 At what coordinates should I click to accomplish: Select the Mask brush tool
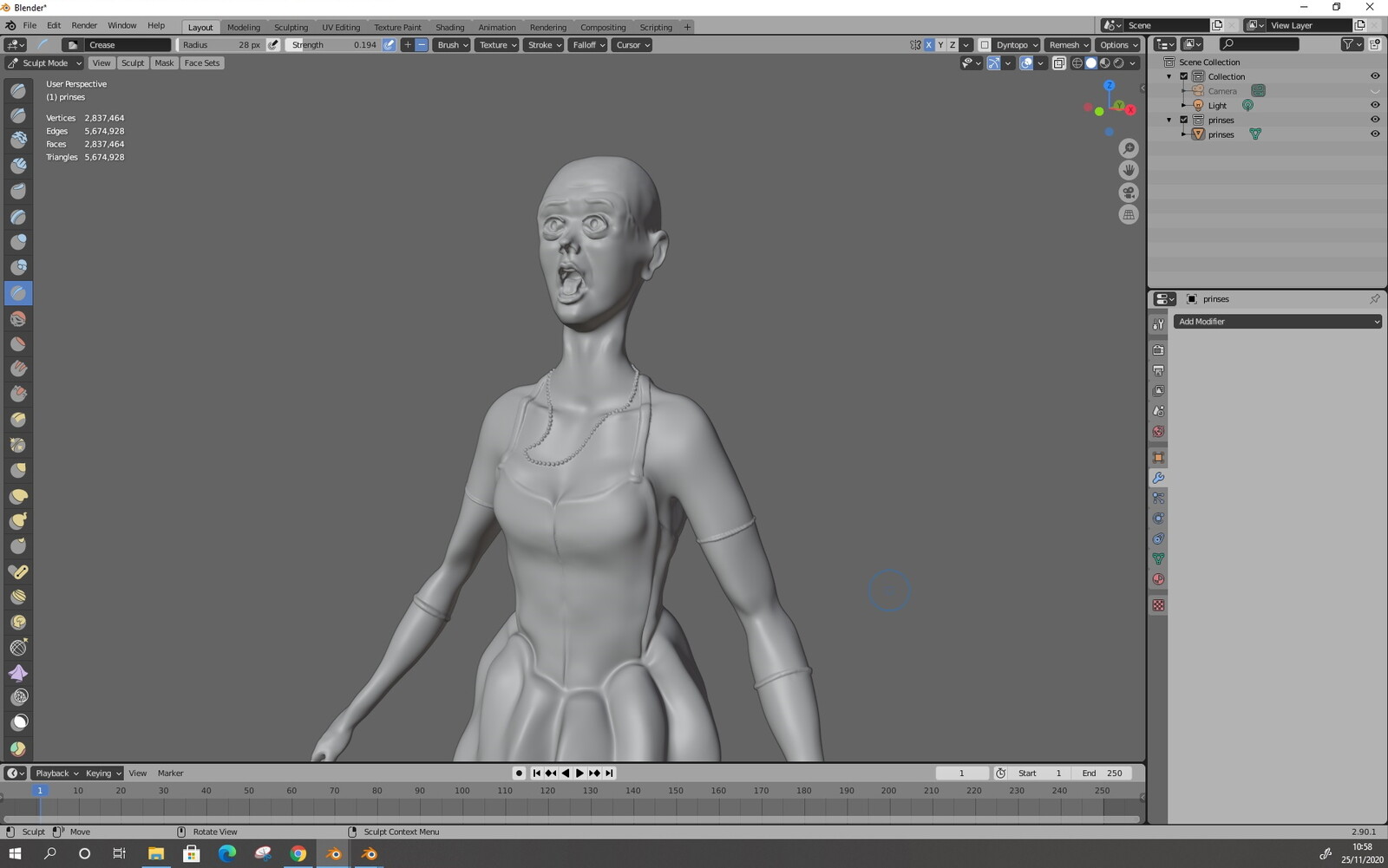18,722
